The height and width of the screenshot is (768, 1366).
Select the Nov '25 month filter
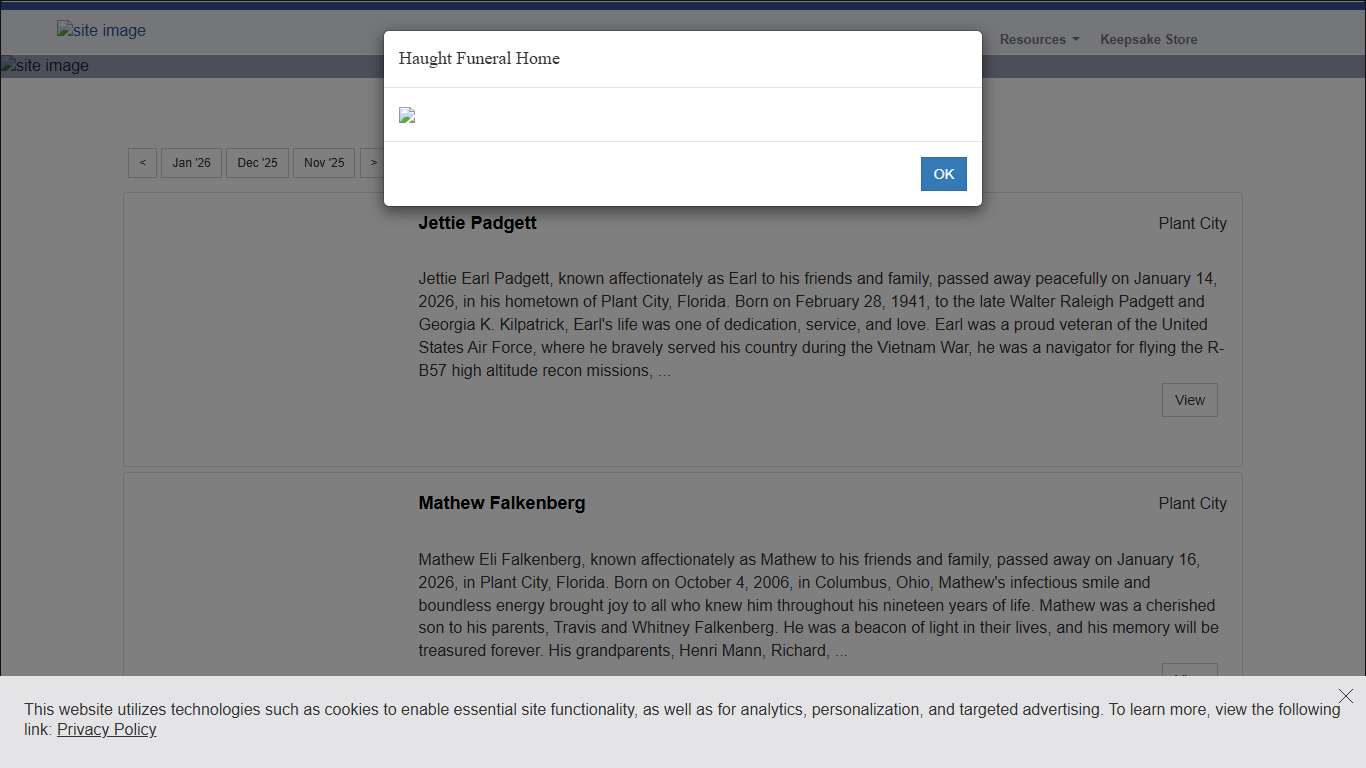(324, 163)
